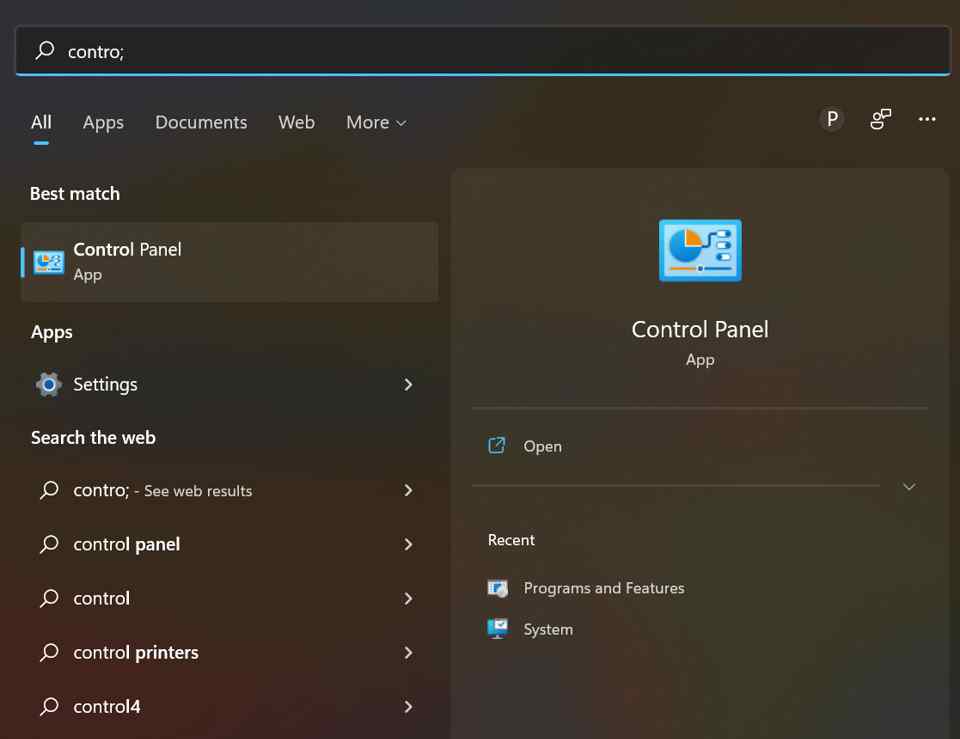Open the Control Panel best match result
Image resolution: width=960 pixels, height=739 pixels.
coord(230,261)
